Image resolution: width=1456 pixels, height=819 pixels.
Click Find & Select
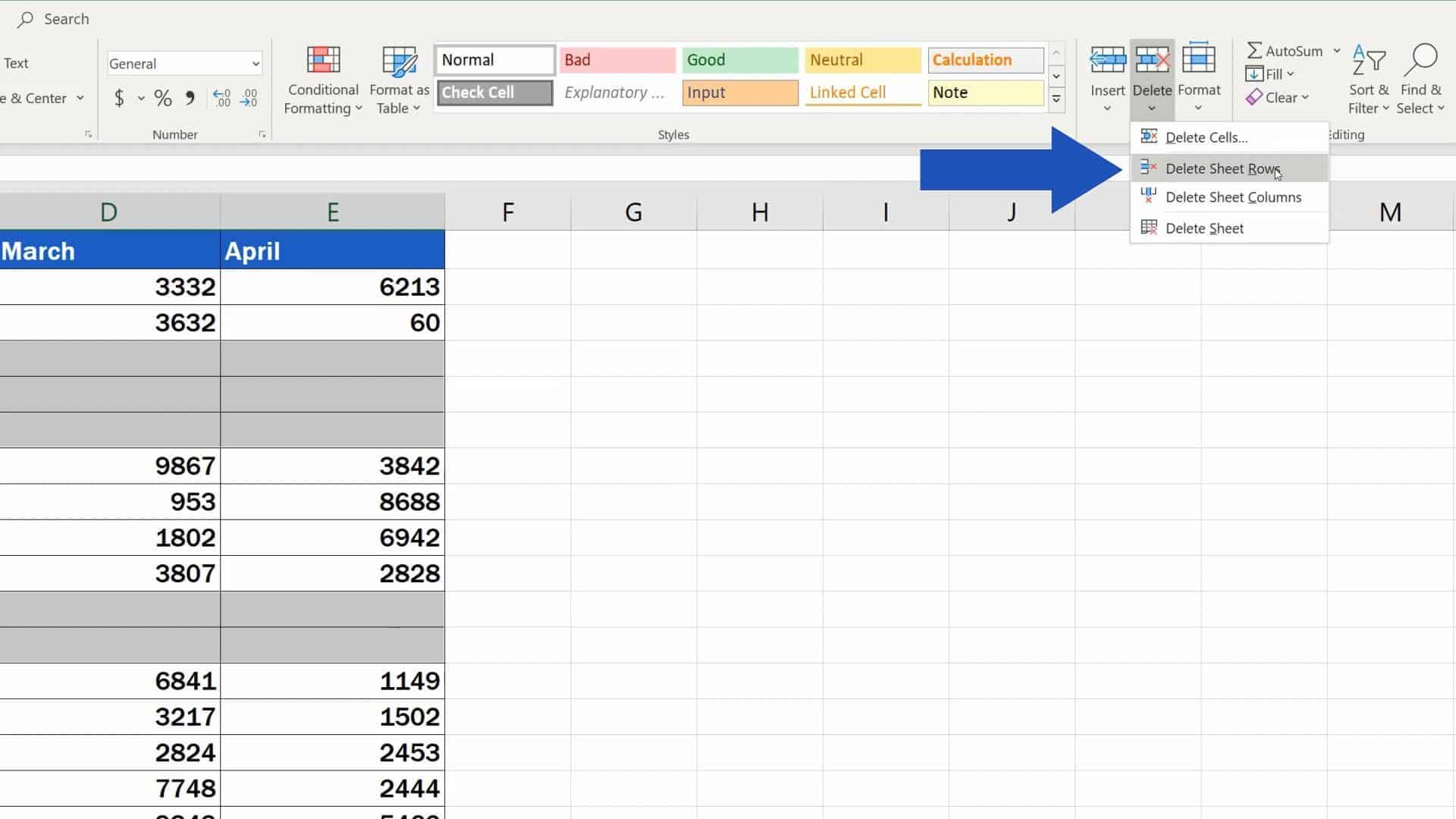coord(1421,79)
